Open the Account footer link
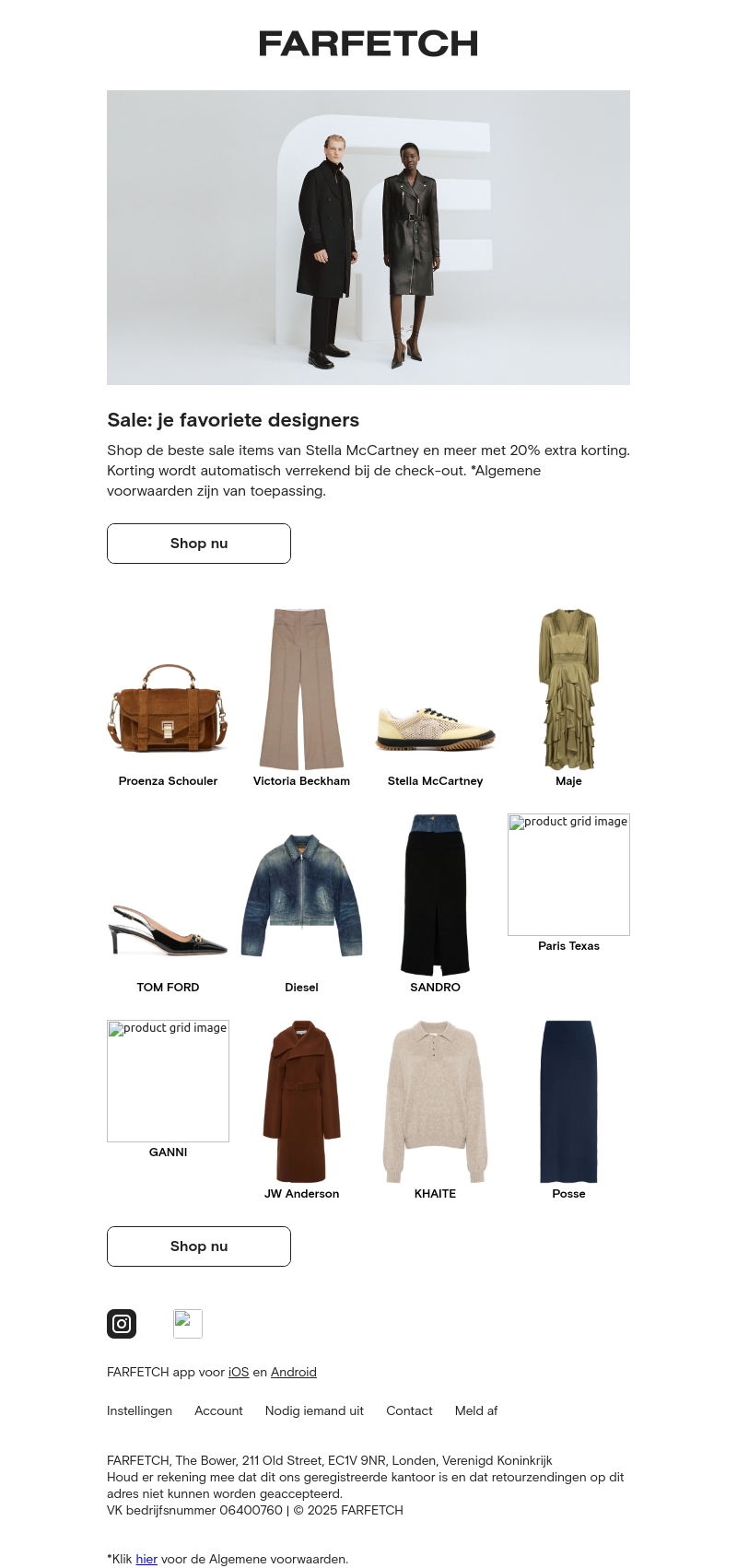The height and width of the screenshot is (1568, 737). tap(218, 1410)
